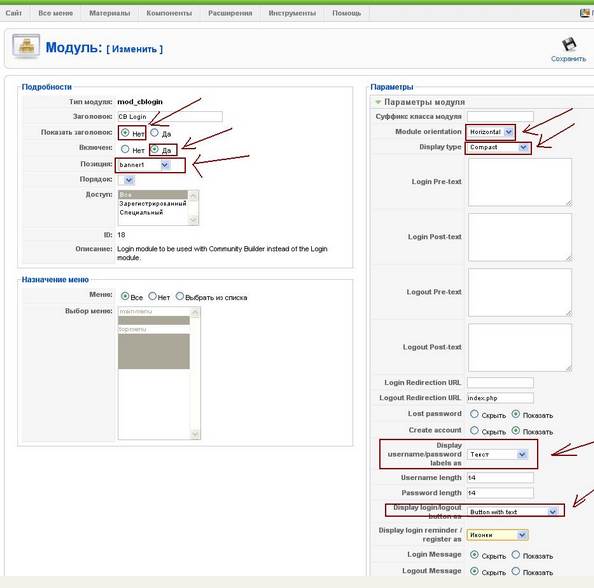The image size is (594, 588).
Task: Click the Суффикс класса модуля field
Action: pyautogui.click(x=500, y=116)
